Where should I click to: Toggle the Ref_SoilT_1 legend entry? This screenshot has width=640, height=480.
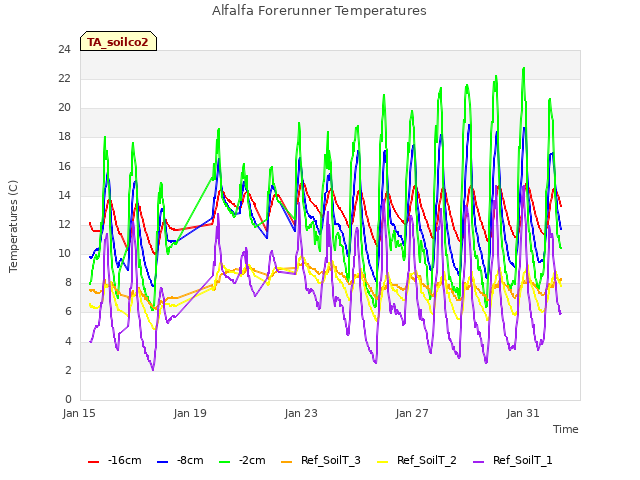click(x=513, y=460)
